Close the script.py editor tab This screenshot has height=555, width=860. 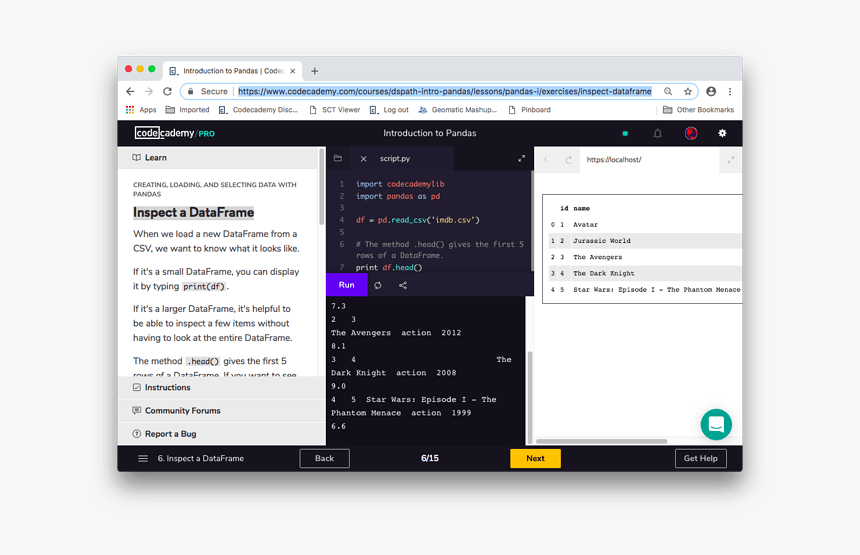363,158
